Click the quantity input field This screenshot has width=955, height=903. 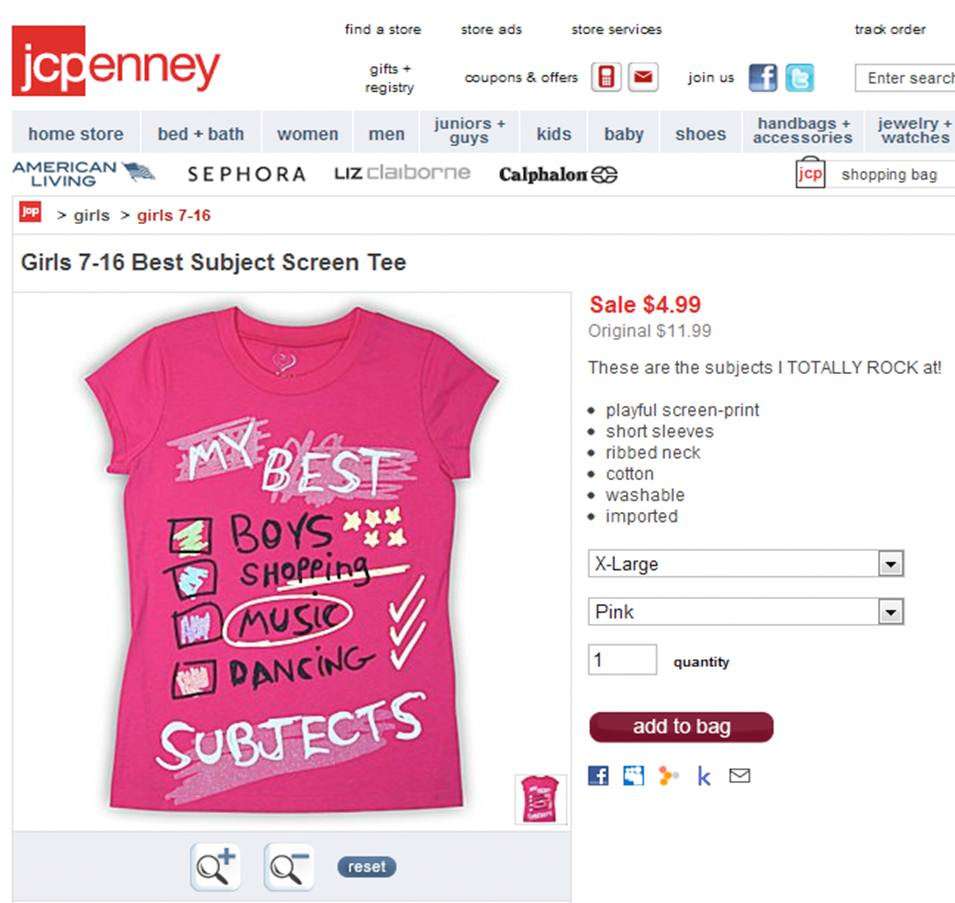click(x=622, y=659)
